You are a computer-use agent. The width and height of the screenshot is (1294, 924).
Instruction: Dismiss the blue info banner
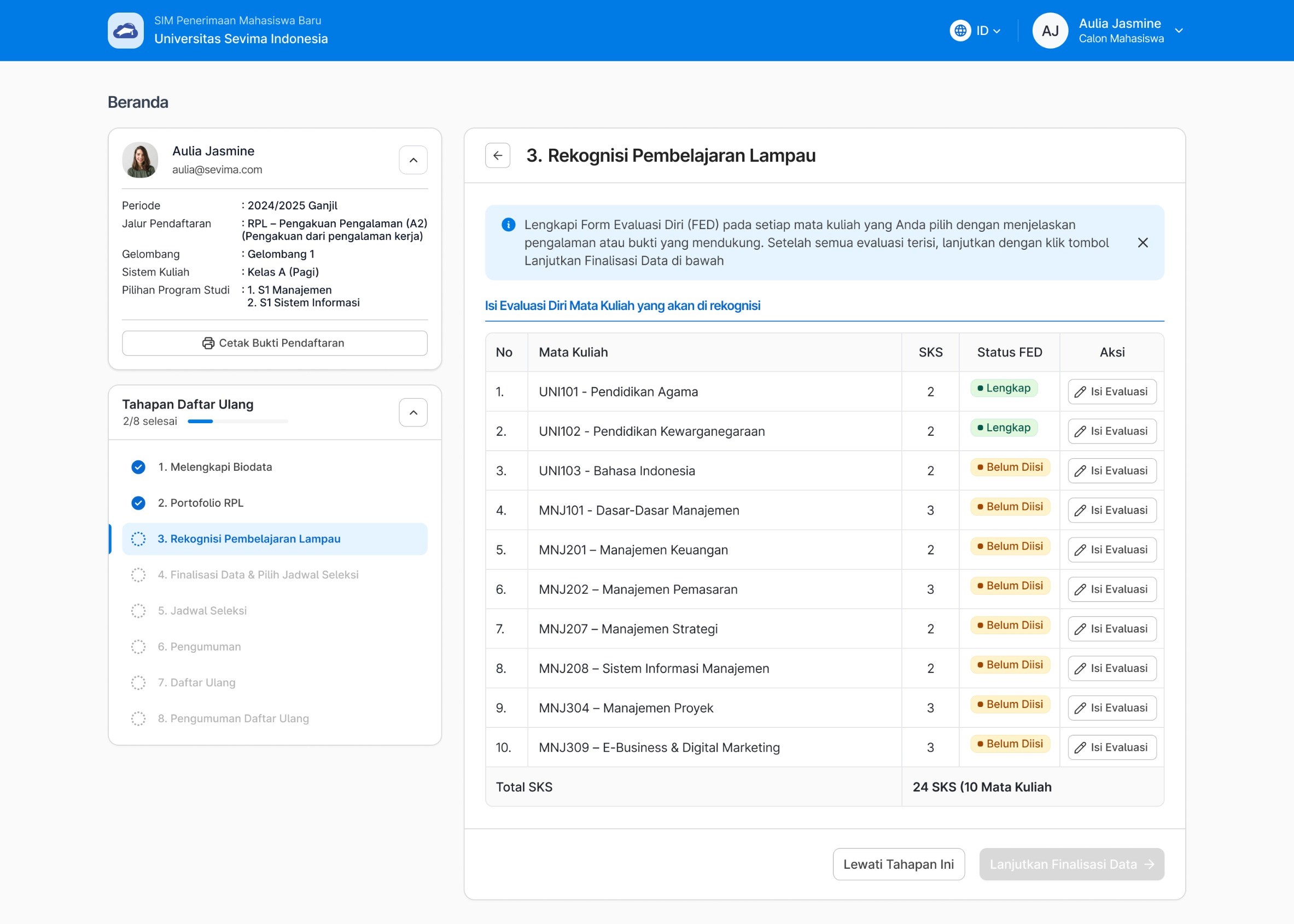(1142, 243)
